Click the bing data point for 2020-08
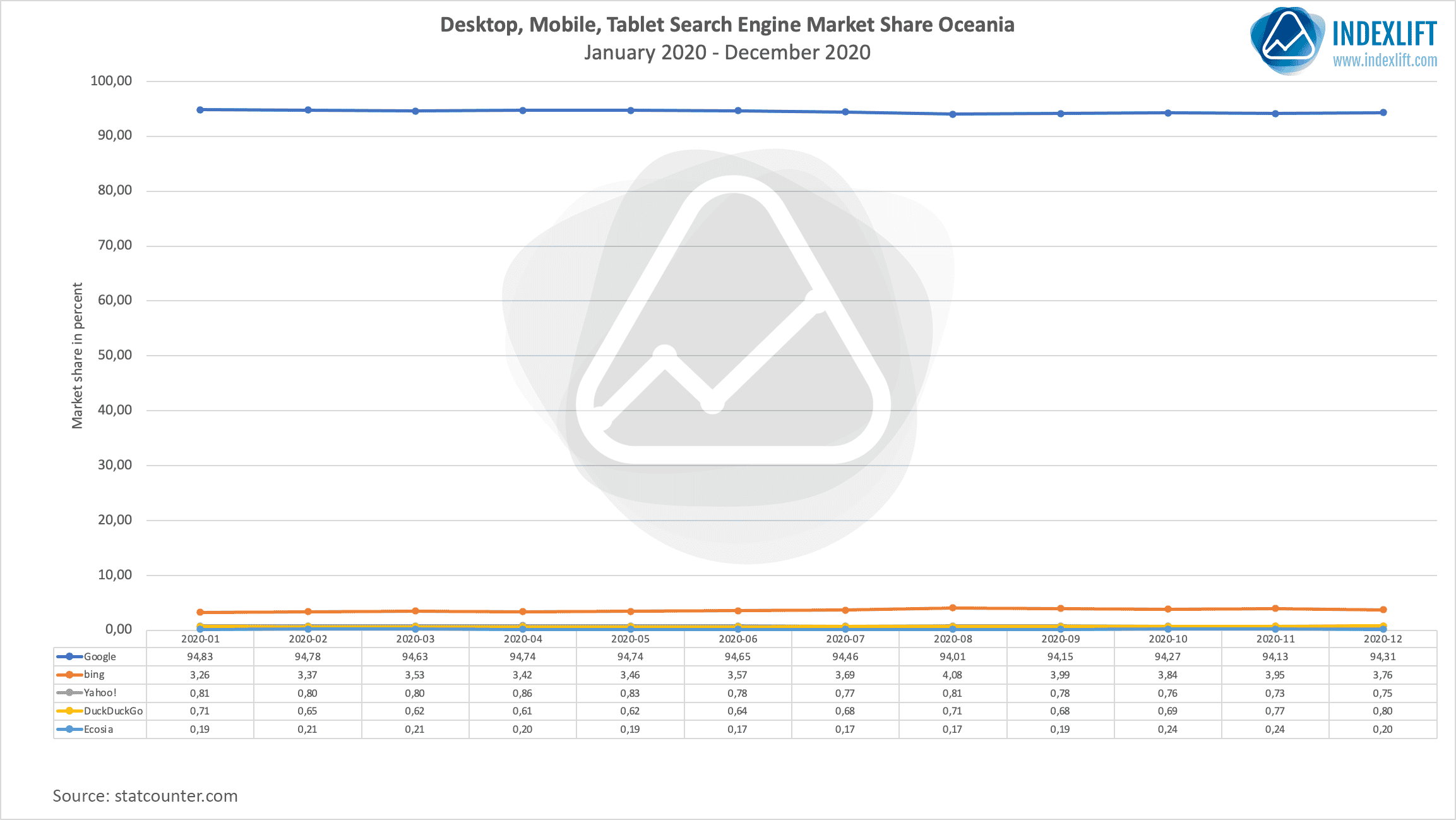Image resolution: width=1456 pixels, height=820 pixels. point(953,608)
